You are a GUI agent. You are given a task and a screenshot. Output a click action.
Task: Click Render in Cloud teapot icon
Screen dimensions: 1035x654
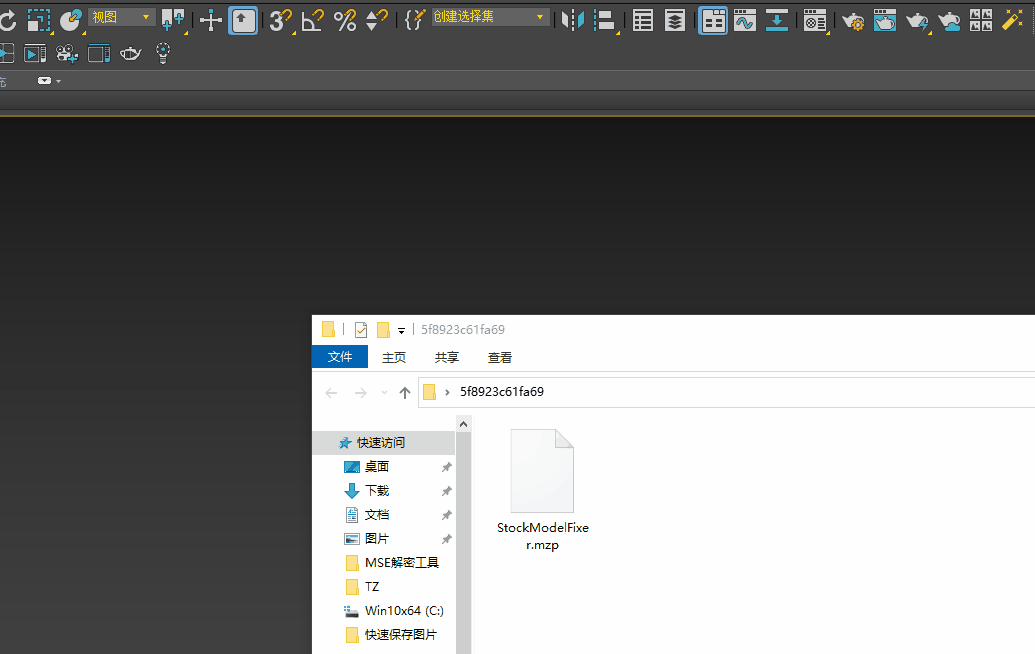949,20
